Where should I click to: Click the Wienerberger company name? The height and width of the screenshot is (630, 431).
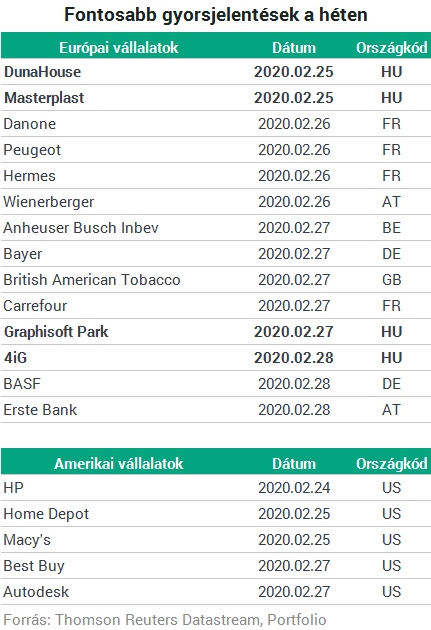49,202
